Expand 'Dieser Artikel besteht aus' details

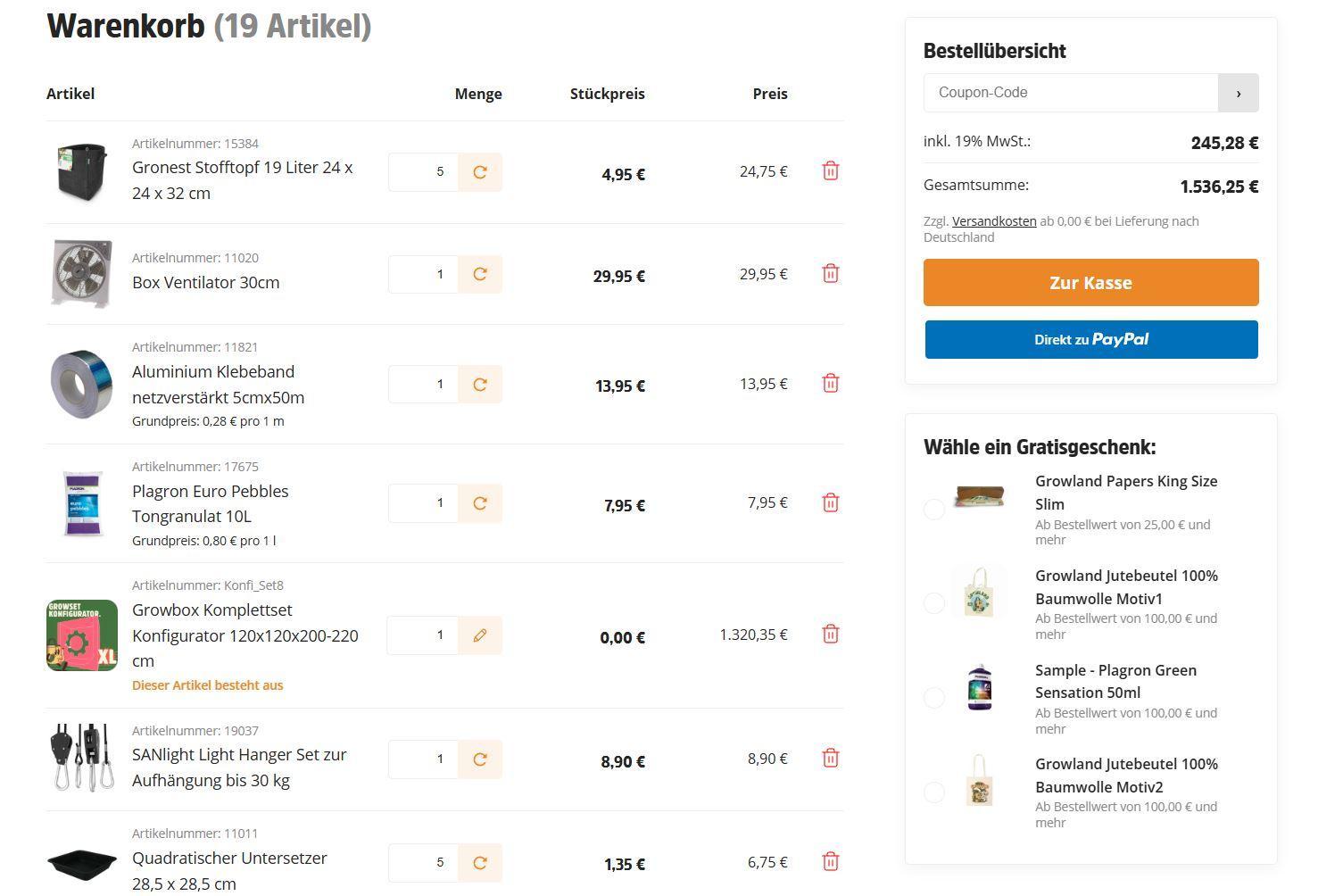click(x=207, y=685)
